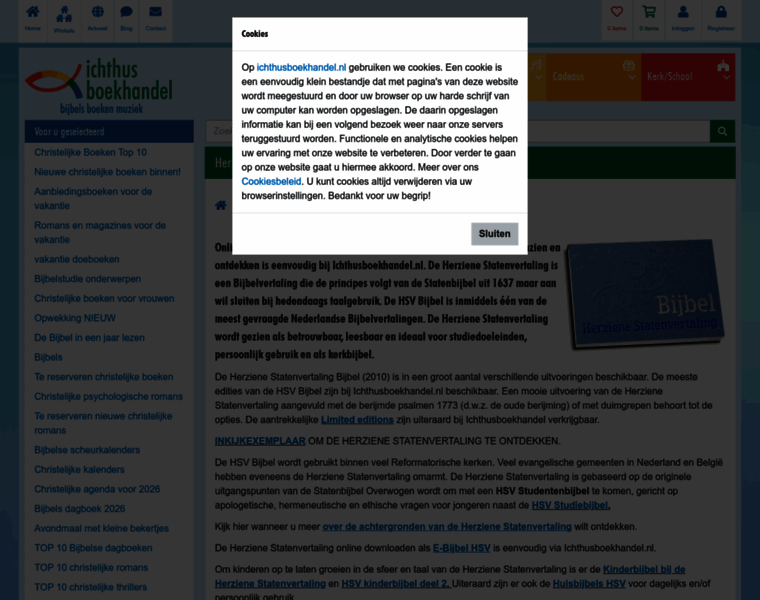Image resolution: width=760 pixels, height=600 pixels.
Task: Open Christelijke kalenders link
Action: click(x=79, y=470)
